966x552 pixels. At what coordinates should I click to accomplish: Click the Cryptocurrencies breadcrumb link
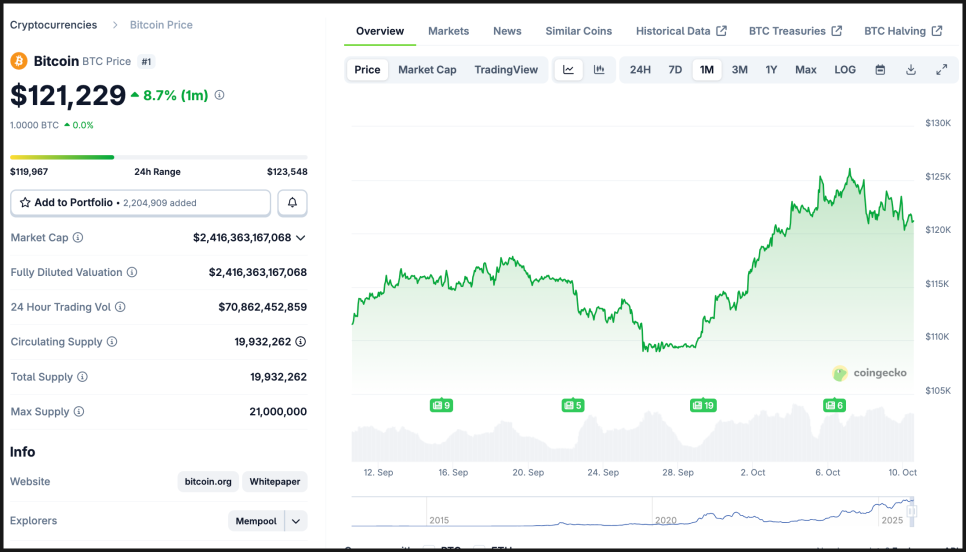pyautogui.click(x=54, y=25)
